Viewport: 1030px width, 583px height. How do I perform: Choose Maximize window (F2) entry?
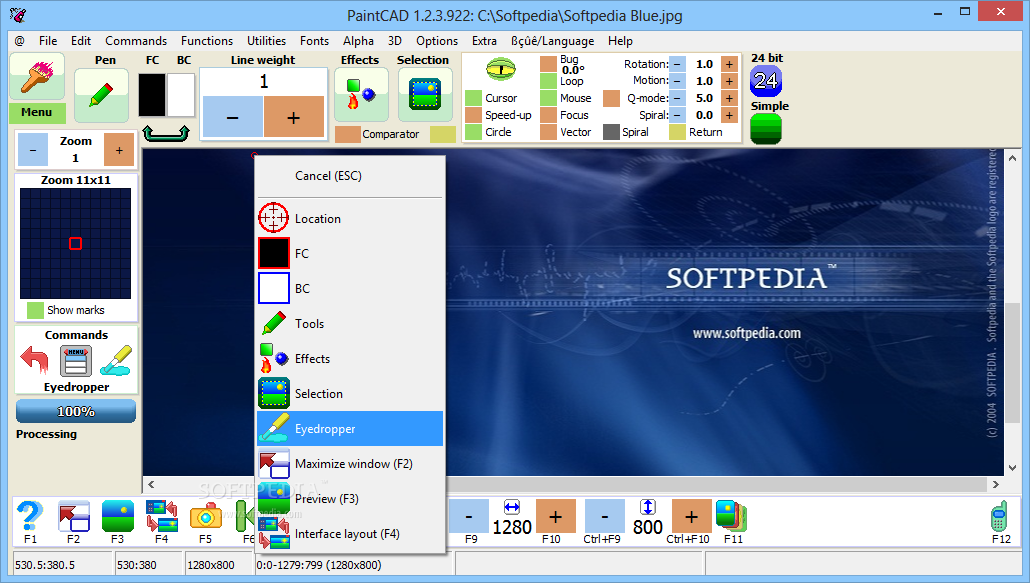(350, 464)
